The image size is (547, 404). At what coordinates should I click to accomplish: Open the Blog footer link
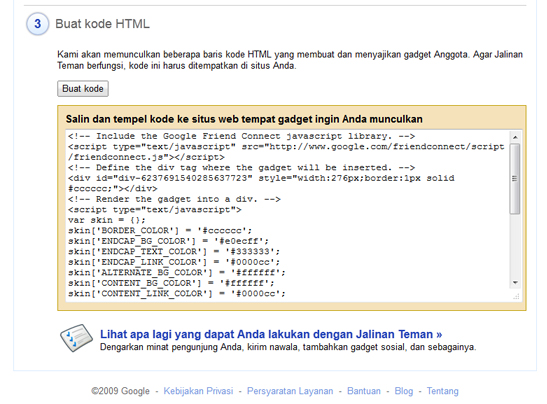(x=404, y=391)
